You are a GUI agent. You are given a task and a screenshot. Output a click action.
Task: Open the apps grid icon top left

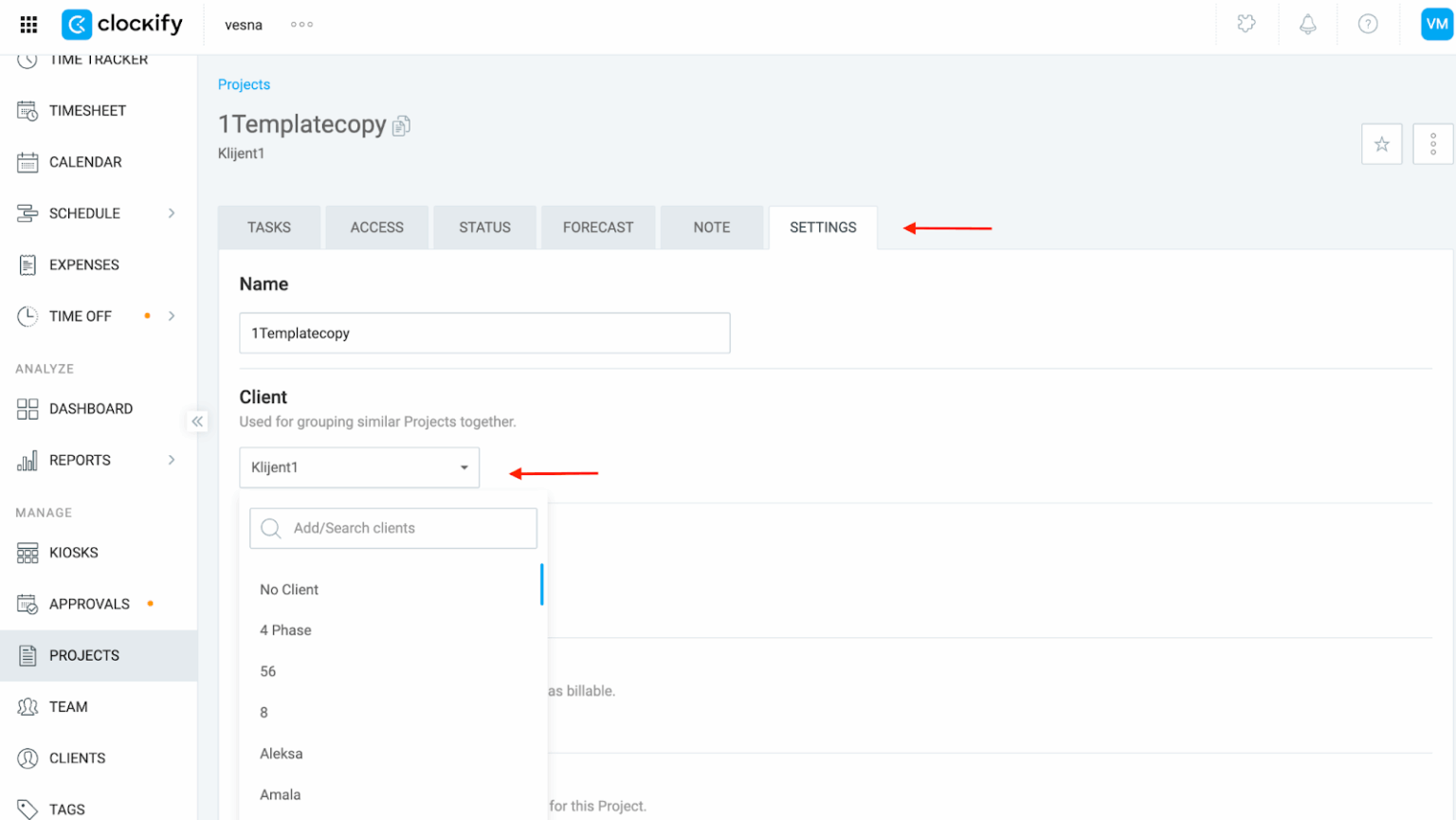(x=27, y=24)
